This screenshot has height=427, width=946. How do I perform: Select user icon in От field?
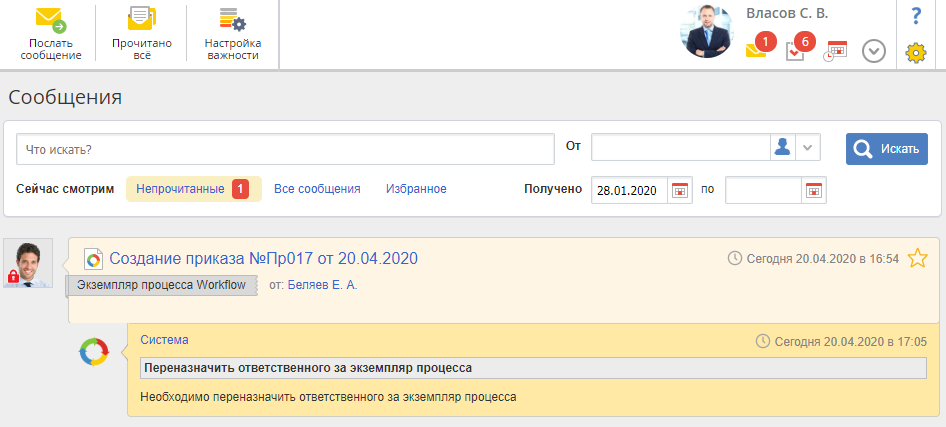click(783, 148)
